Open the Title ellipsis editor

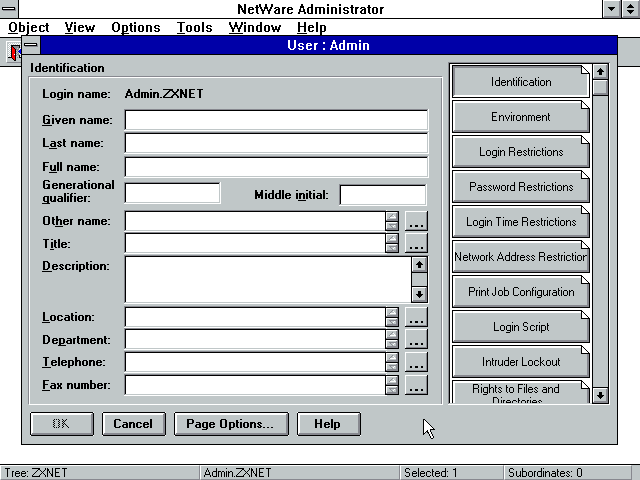tap(416, 243)
